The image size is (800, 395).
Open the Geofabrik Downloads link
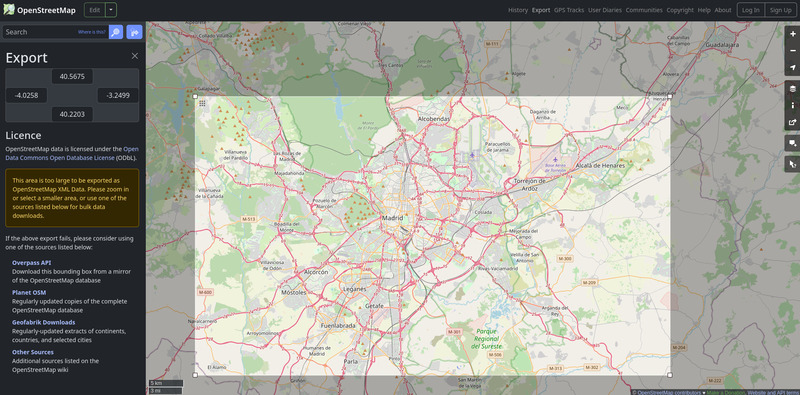click(44, 322)
